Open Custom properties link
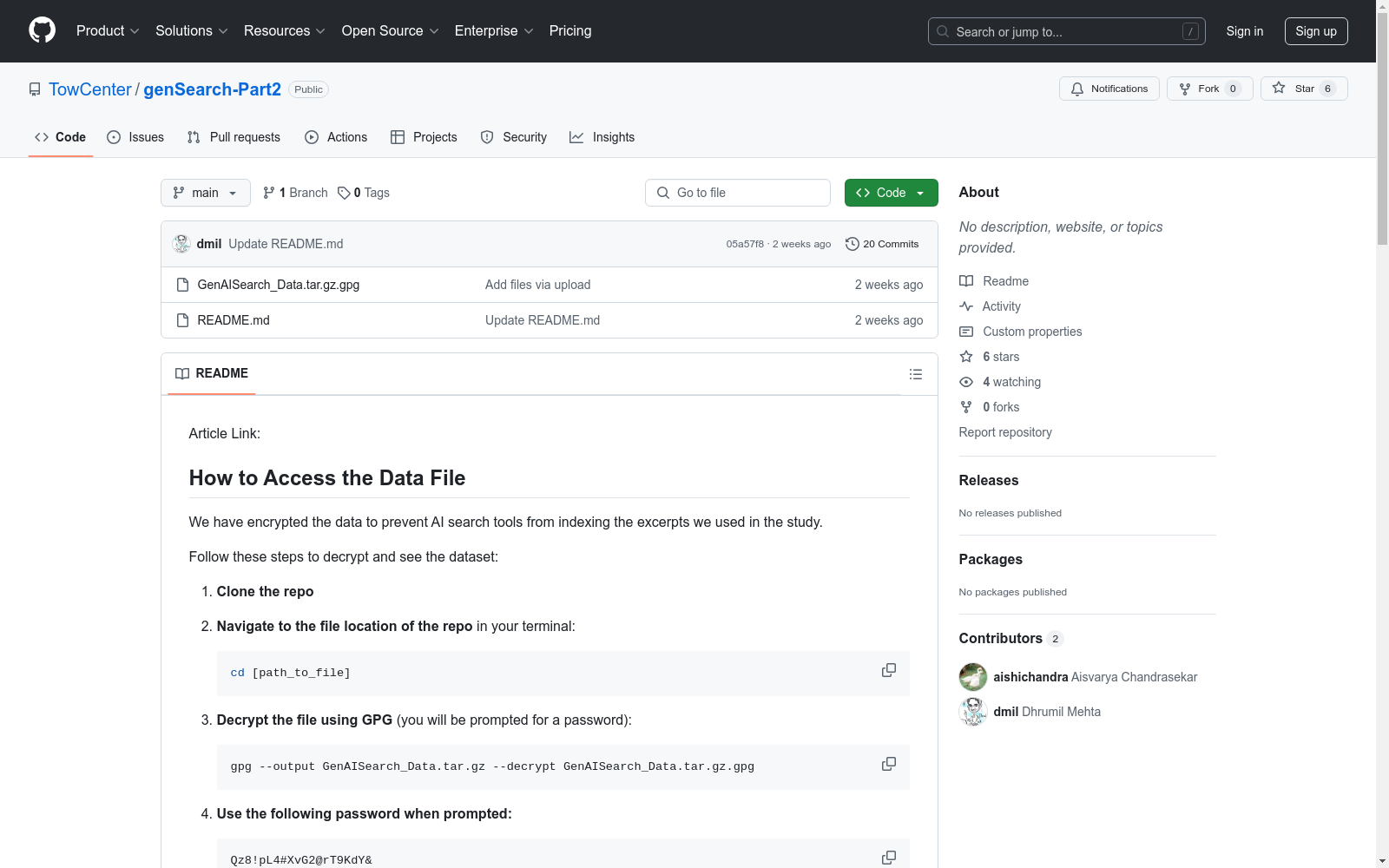The height and width of the screenshot is (868, 1389). pyautogui.click(x=1021, y=332)
